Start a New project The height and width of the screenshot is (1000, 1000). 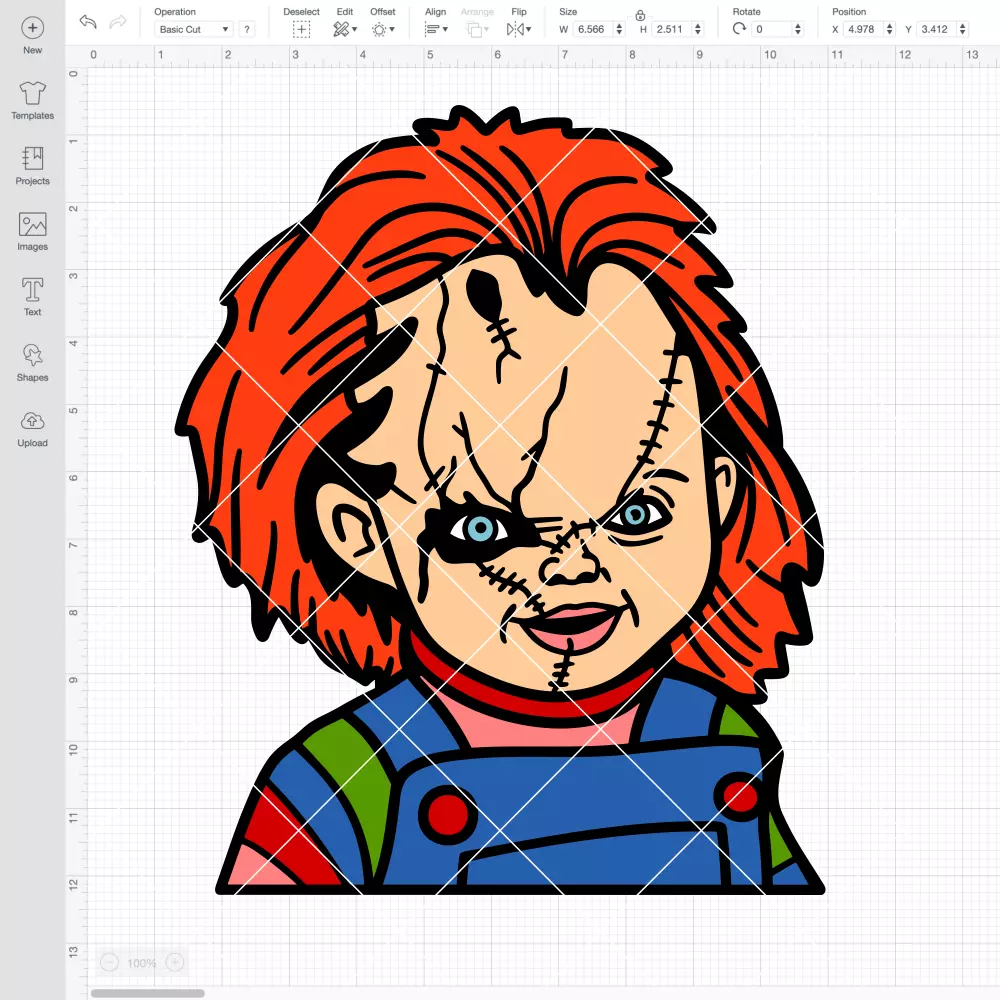point(33,36)
